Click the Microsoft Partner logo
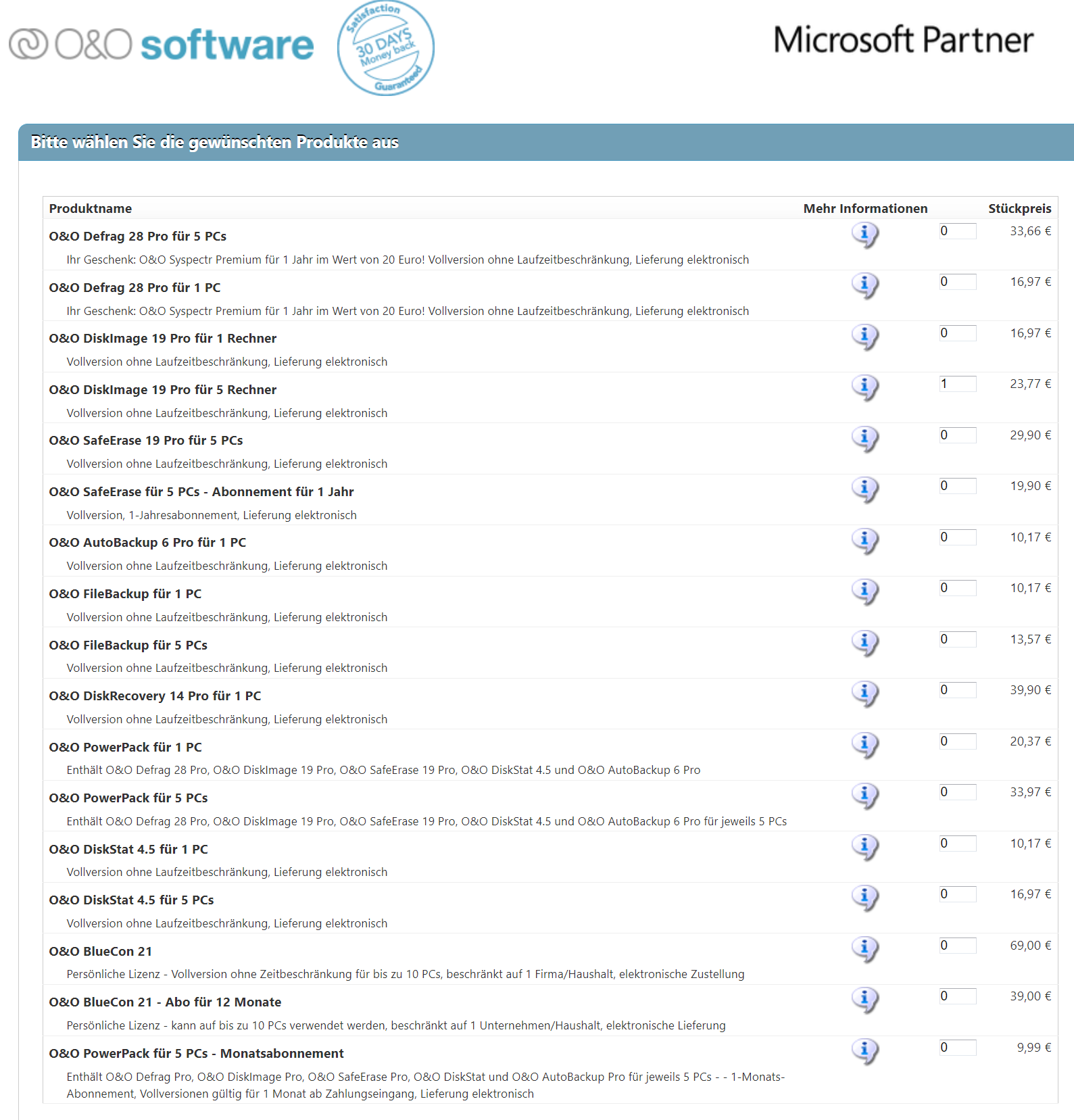 click(x=903, y=40)
